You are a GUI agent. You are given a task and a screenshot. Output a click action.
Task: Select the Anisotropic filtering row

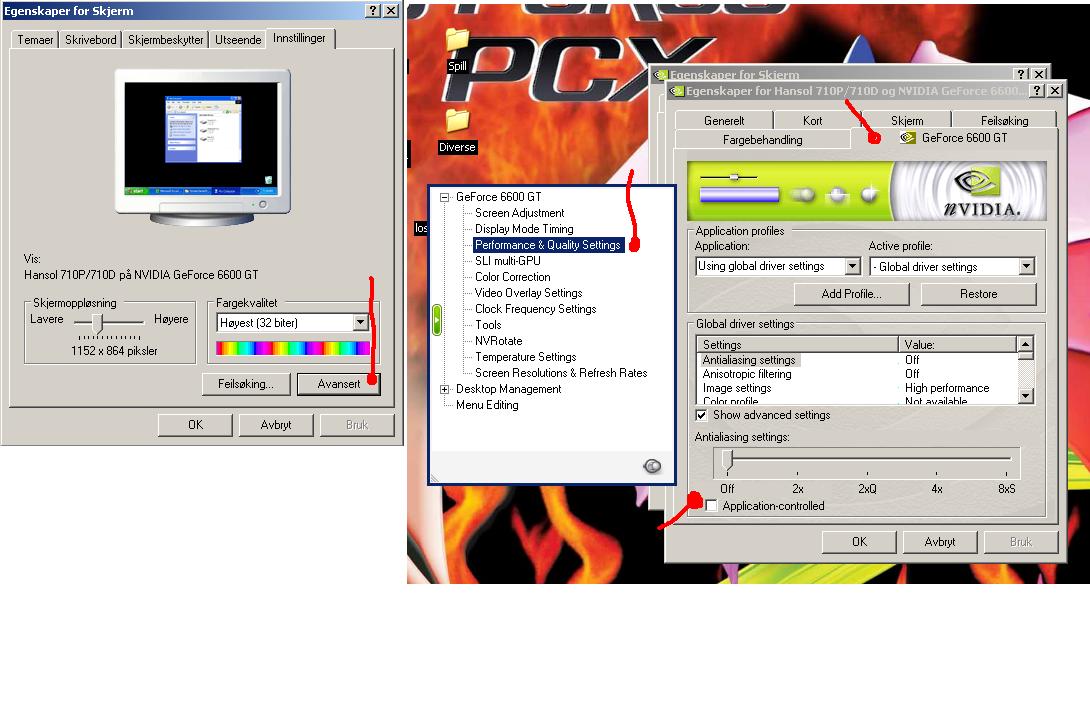pyautogui.click(x=856, y=374)
